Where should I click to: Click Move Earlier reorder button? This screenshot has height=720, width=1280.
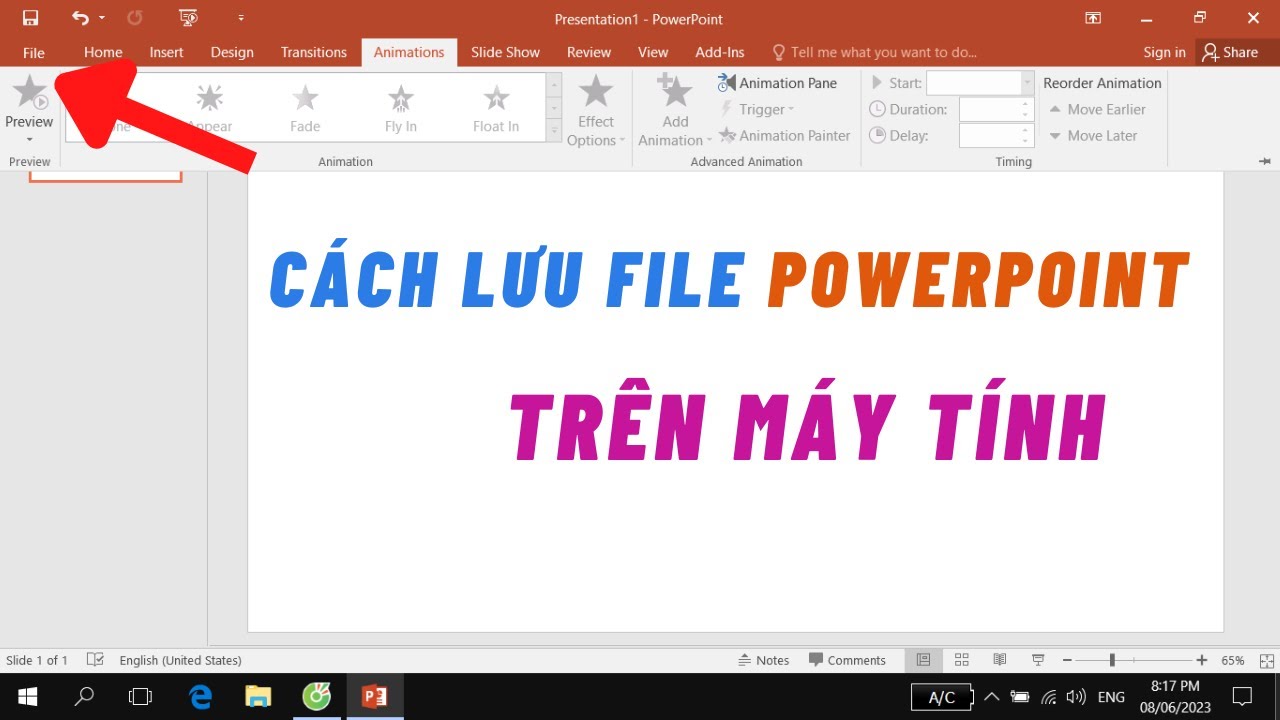pyautogui.click(x=1097, y=109)
